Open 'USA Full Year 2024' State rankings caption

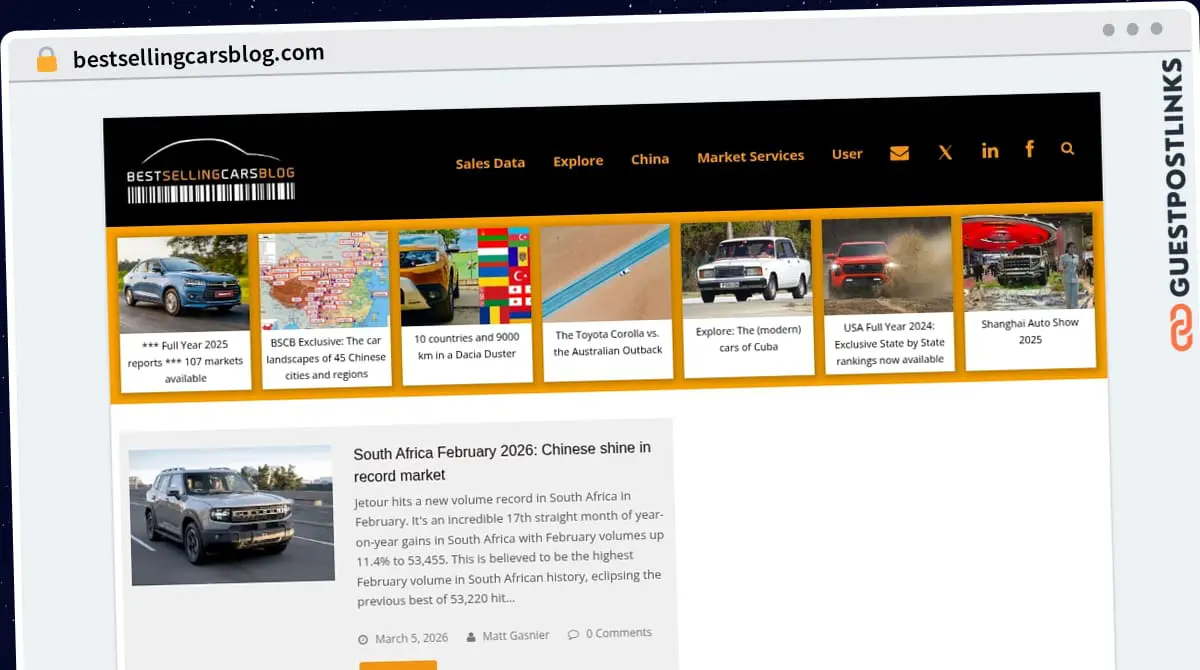click(x=889, y=343)
